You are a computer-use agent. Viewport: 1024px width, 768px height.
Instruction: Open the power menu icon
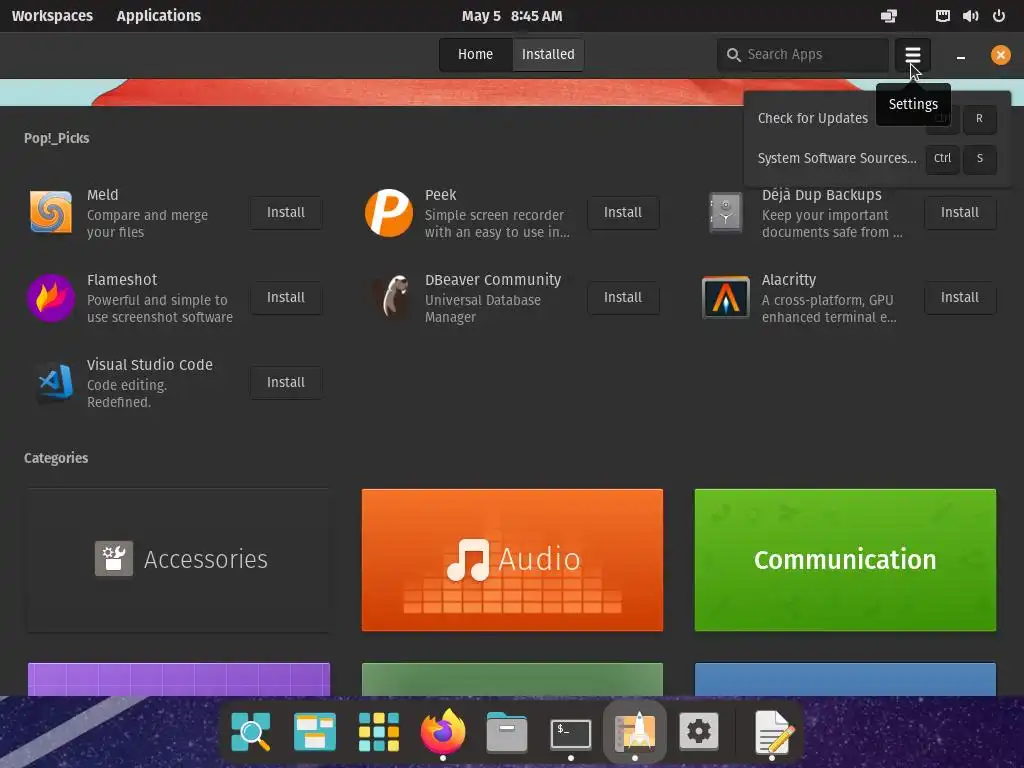(x=999, y=16)
